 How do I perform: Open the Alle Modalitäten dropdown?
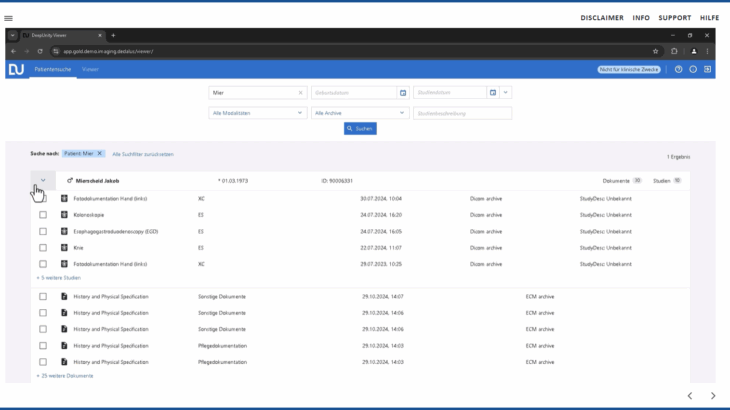pyautogui.click(x=258, y=113)
